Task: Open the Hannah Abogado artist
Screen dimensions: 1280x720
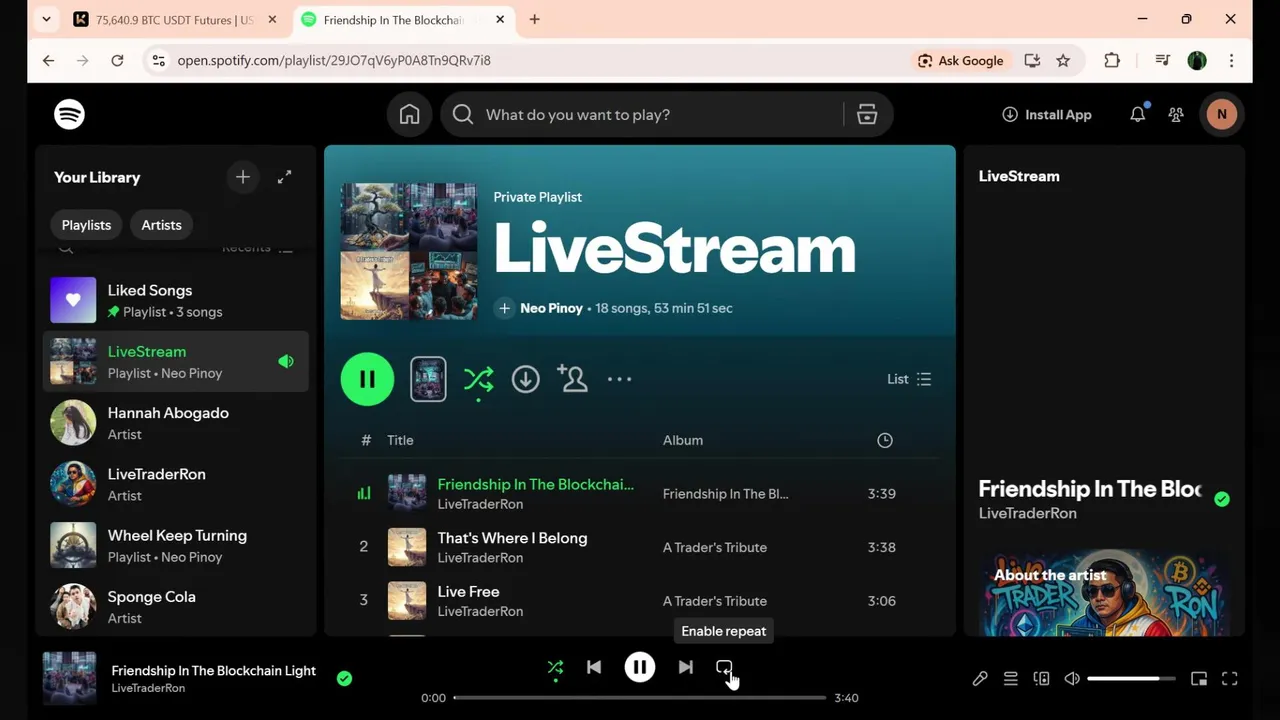Action: pos(176,423)
